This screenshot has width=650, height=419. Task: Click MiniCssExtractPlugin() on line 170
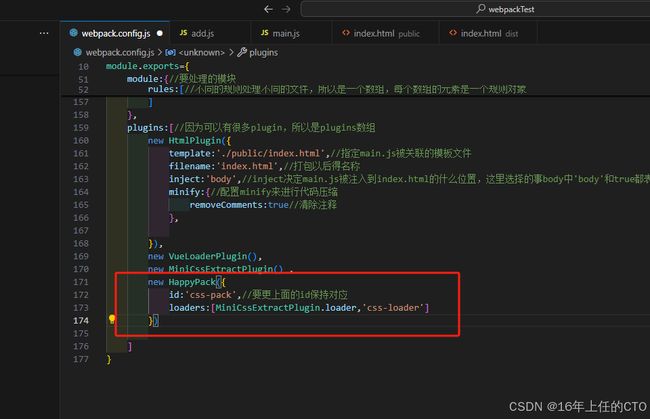[226, 269]
